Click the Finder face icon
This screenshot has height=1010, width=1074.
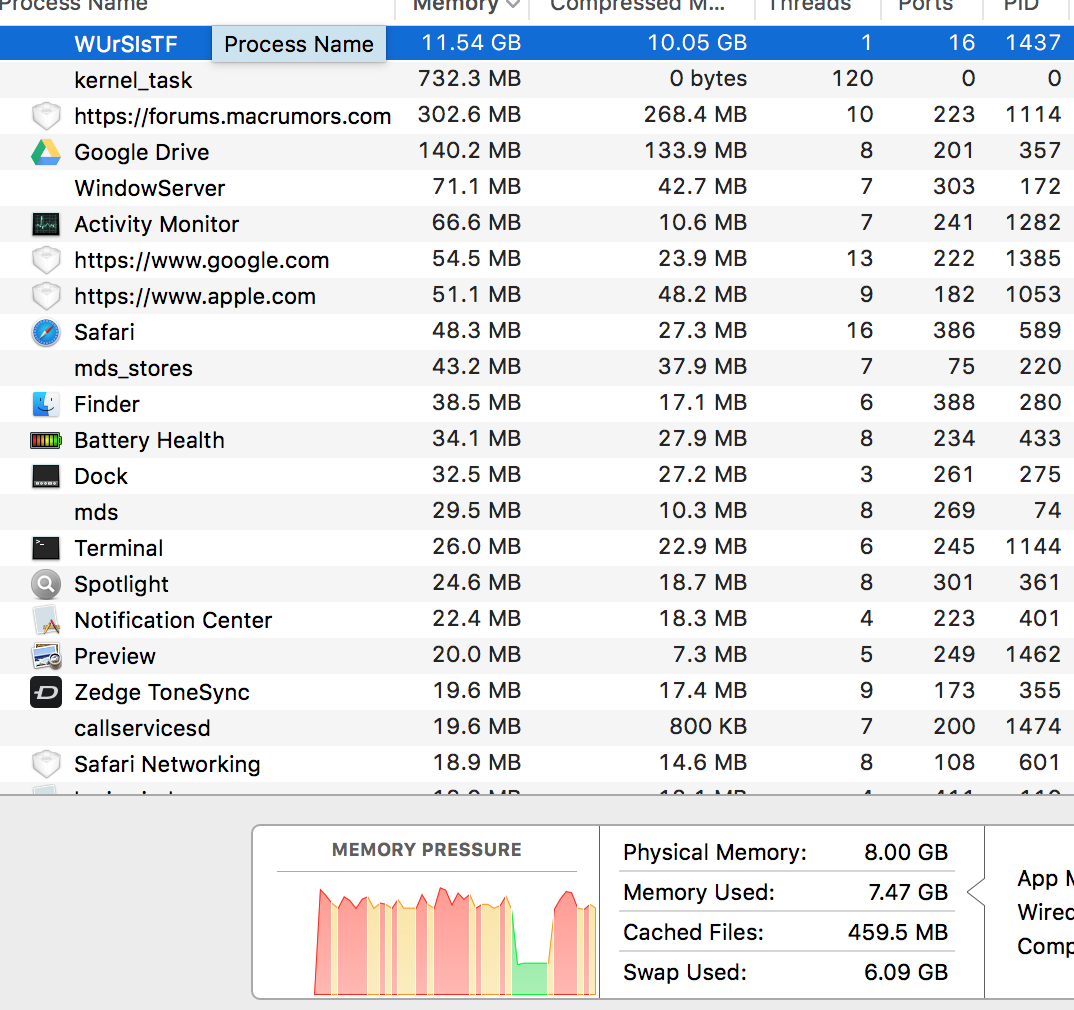(x=46, y=404)
